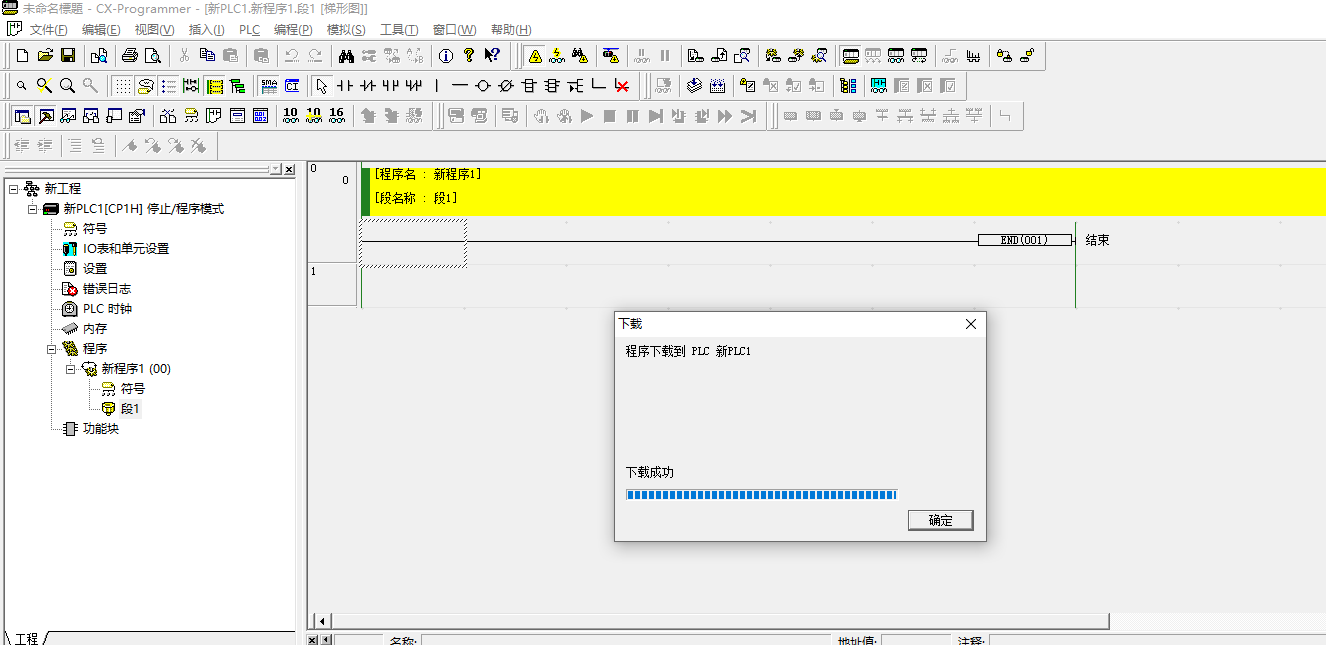Collapse the 新PLC1[CP1H] tree node
This screenshot has height=645, width=1326.
(x=33, y=209)
